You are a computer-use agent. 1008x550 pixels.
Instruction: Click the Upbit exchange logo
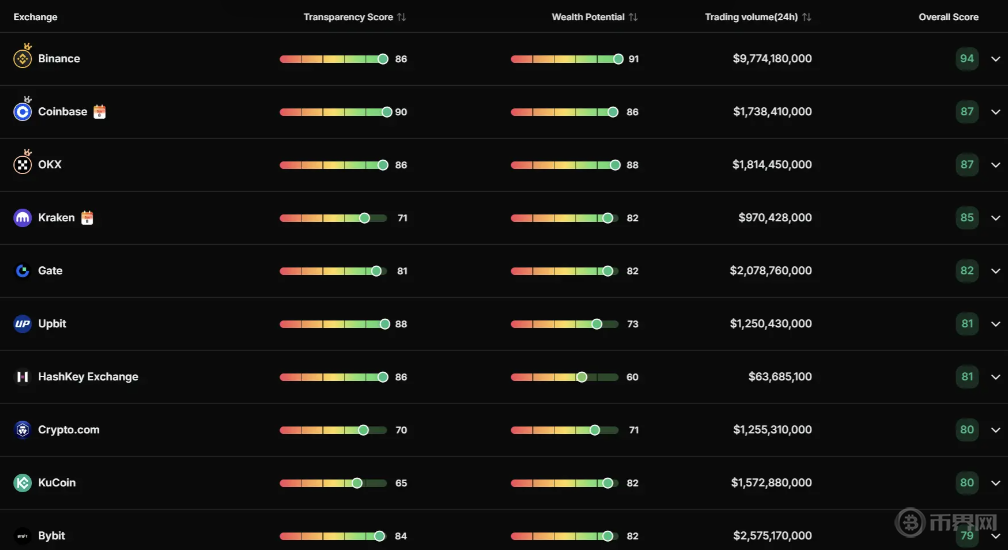(22, 324)
